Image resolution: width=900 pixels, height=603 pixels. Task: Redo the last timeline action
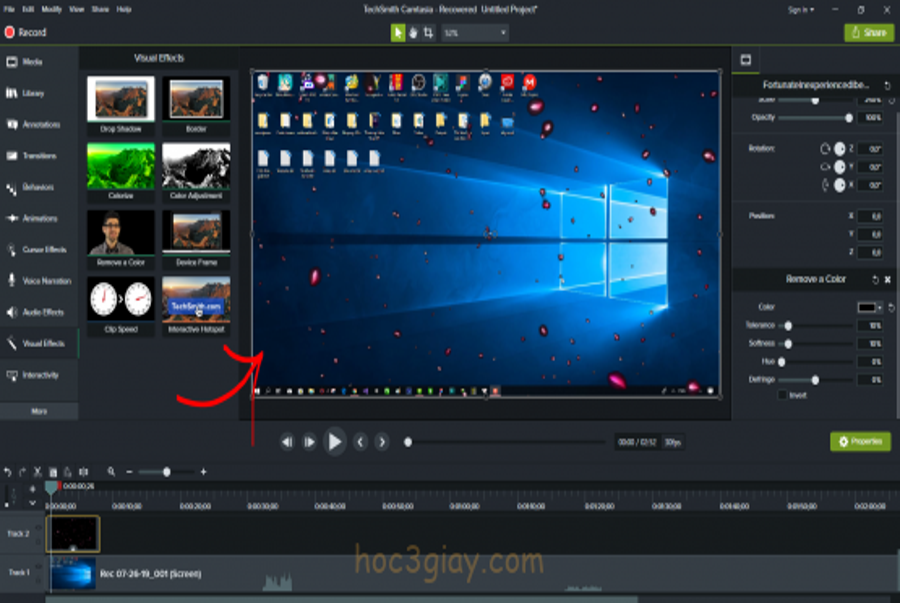point(22,472)
